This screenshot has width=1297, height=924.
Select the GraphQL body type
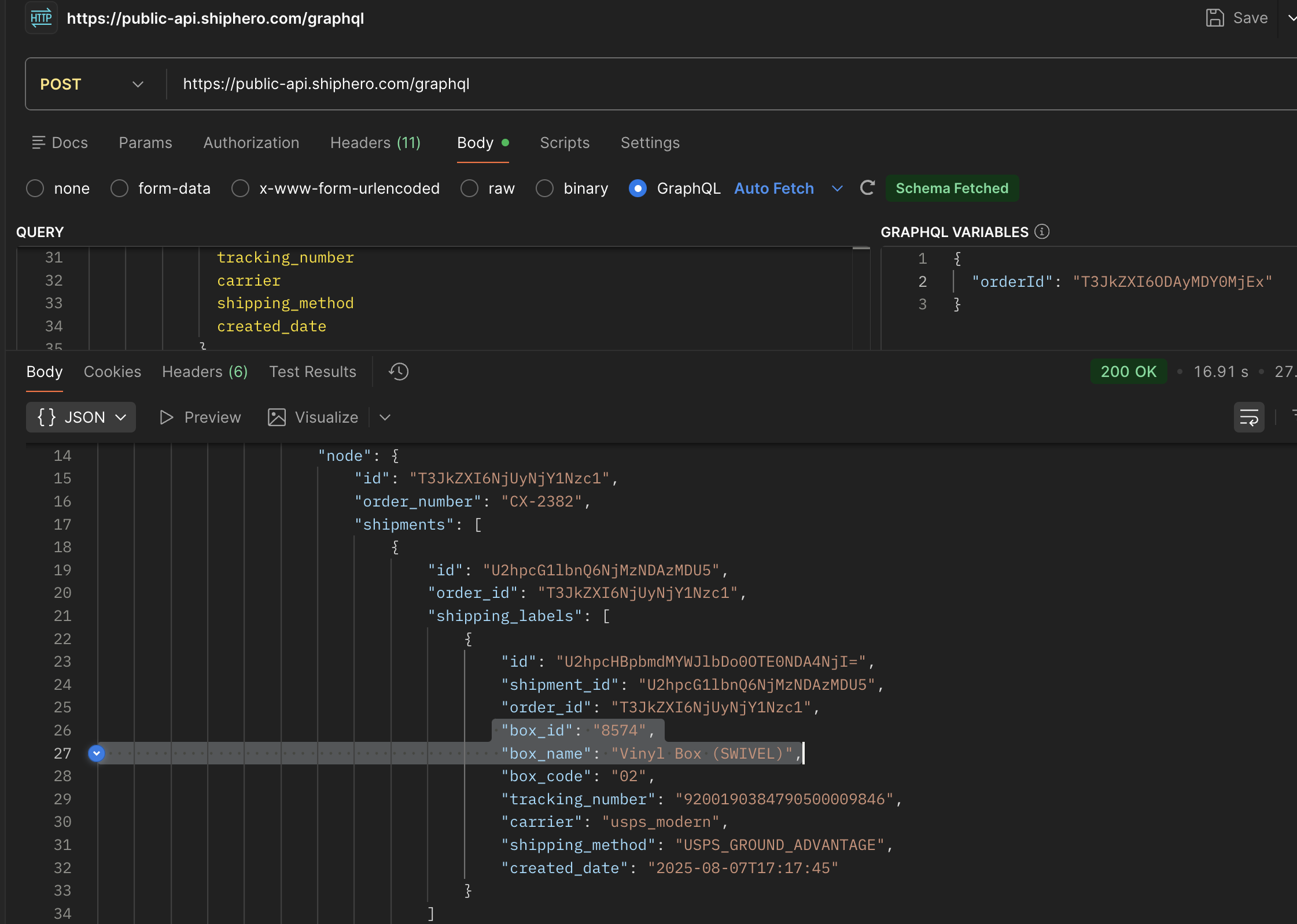click(638, 188)
